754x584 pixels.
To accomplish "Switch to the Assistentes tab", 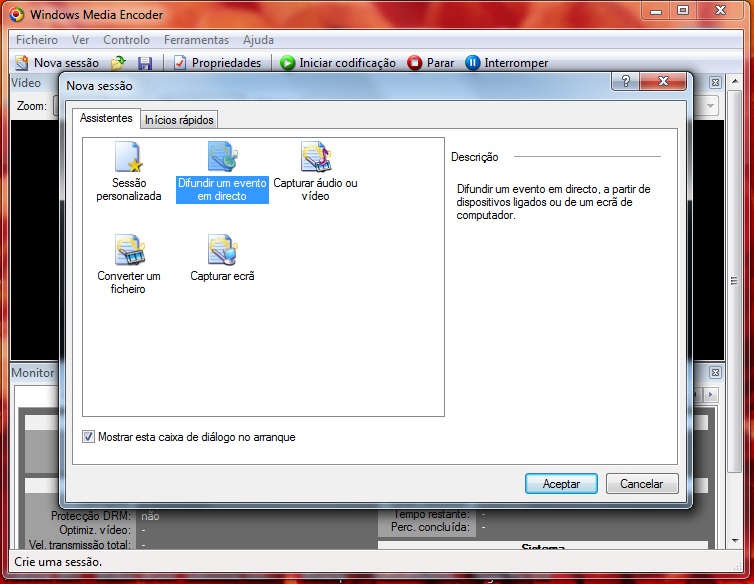I will pyautogui.click(x=106, y=118).
